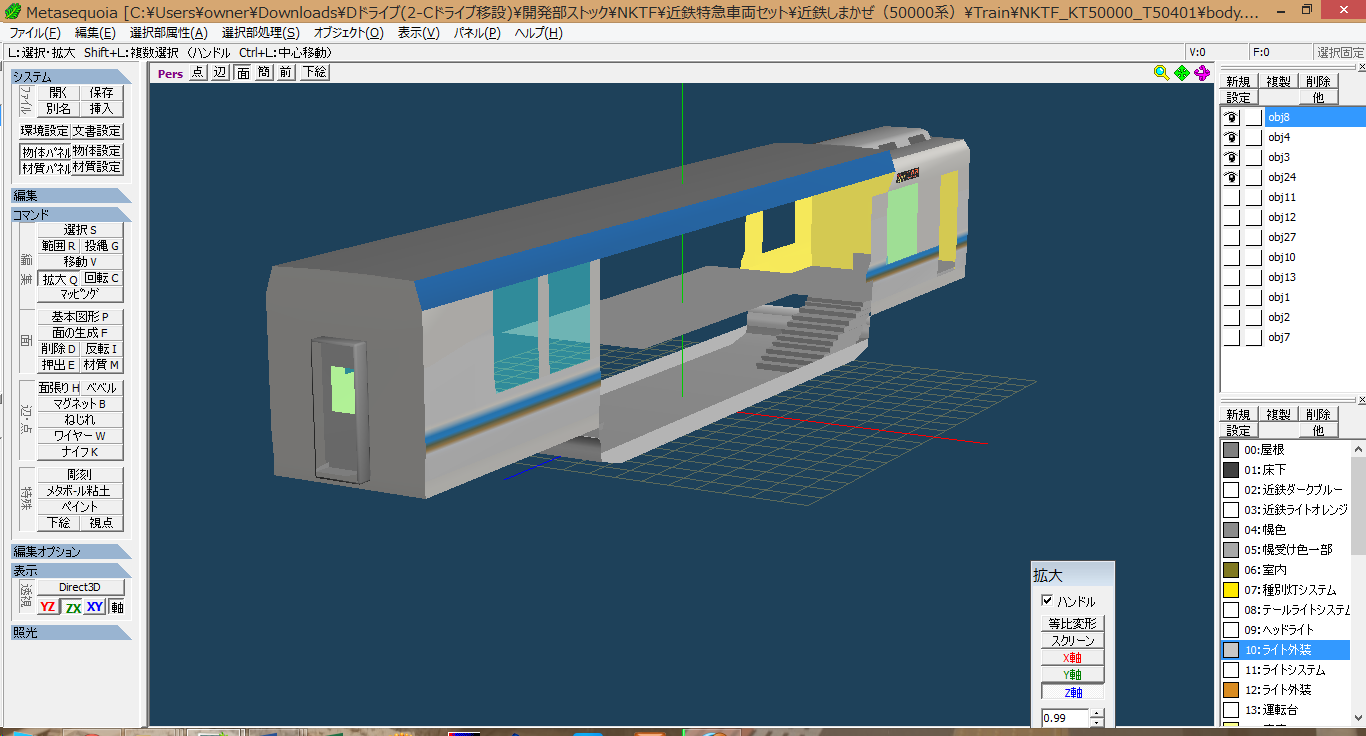
Task: Select the yellow 07:種別灯システム swatch
Action: click(1231, 590)
